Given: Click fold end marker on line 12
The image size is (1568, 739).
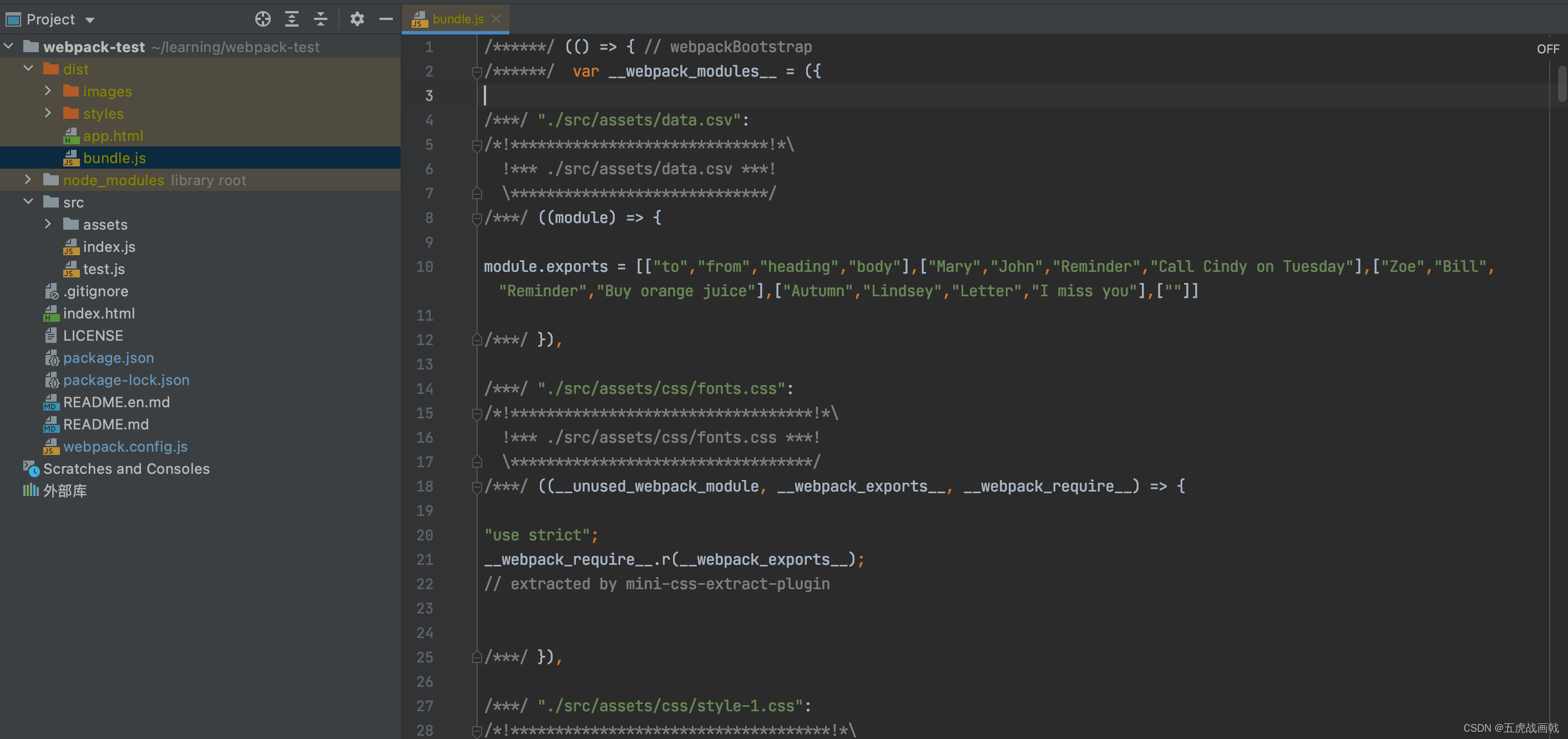Looking at the screenshot, I should [x=477, y=340].
